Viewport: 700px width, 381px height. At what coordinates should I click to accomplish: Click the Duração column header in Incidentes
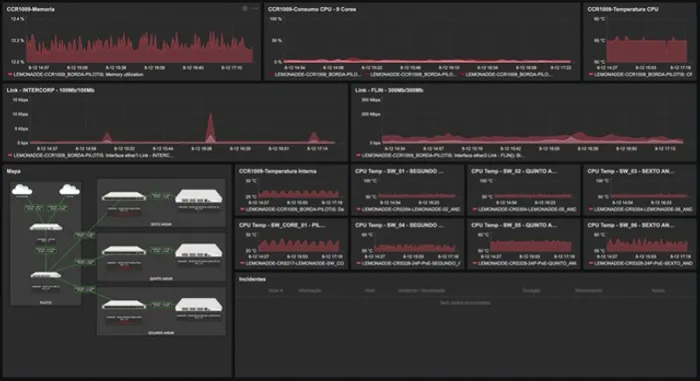[531, 291]
